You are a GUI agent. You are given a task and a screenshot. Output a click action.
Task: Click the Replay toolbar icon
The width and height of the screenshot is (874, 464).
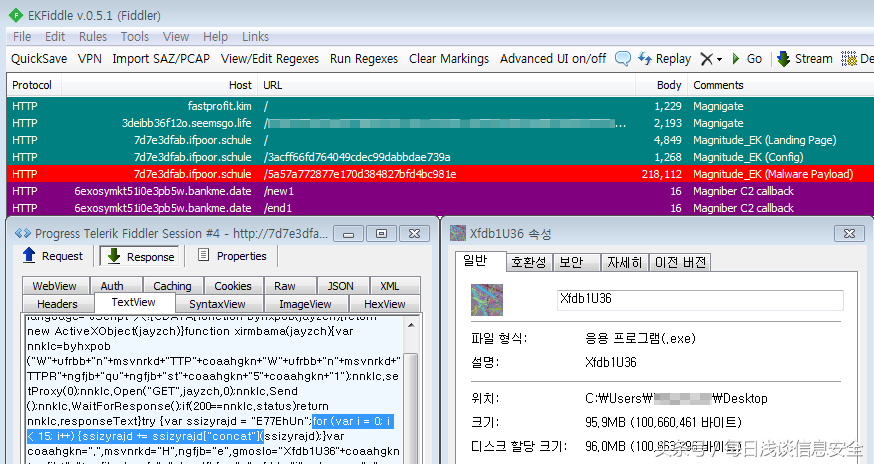coord(645,59)
